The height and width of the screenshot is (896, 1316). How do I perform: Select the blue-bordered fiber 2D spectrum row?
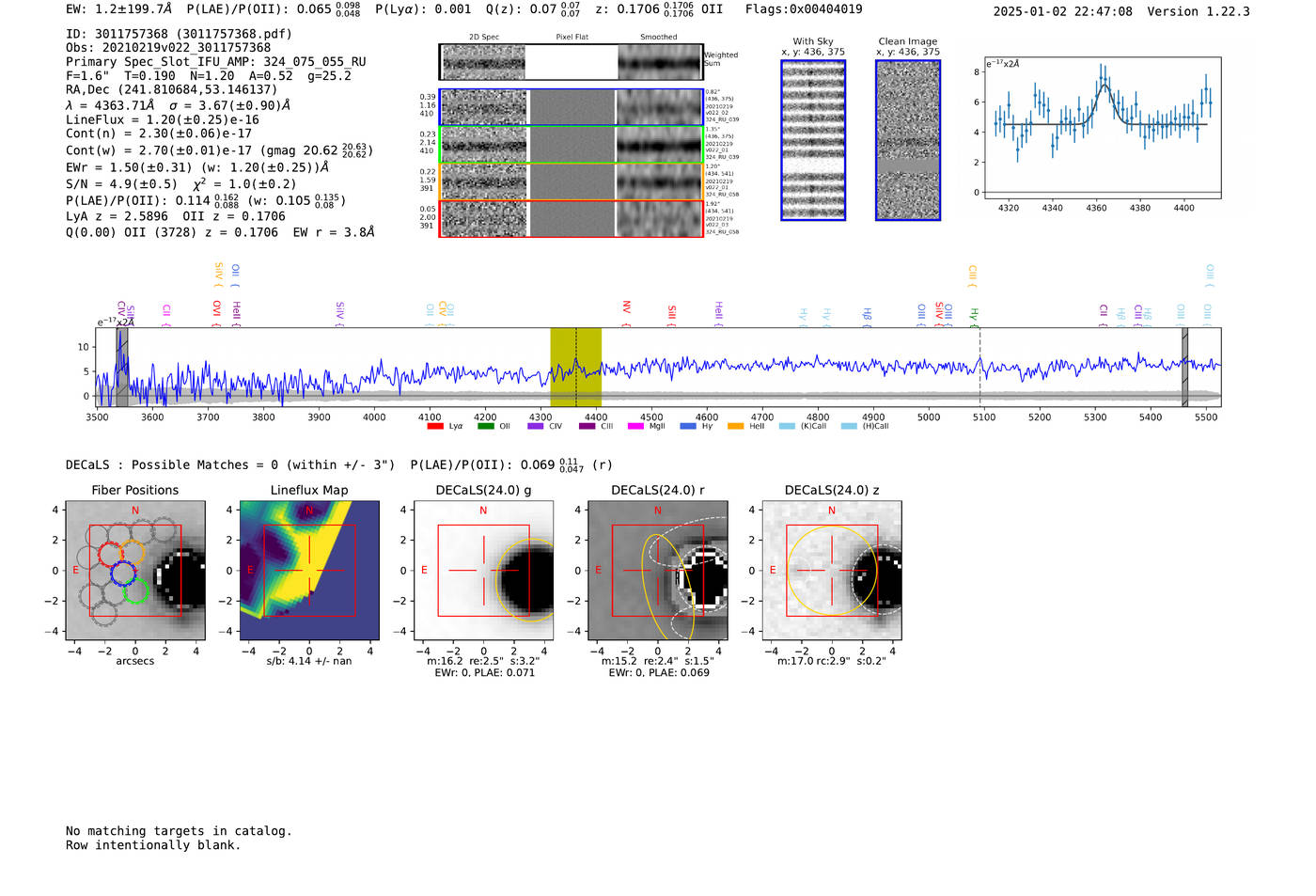[572, 107]
